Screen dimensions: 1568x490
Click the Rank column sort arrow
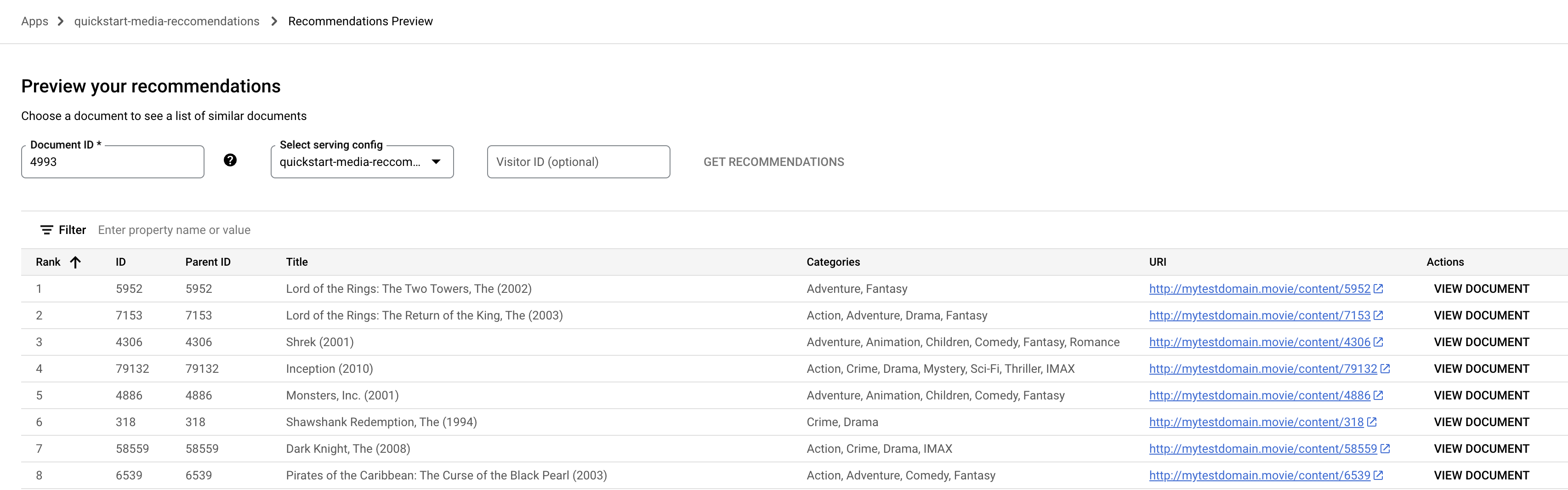(x=75, y=262)
